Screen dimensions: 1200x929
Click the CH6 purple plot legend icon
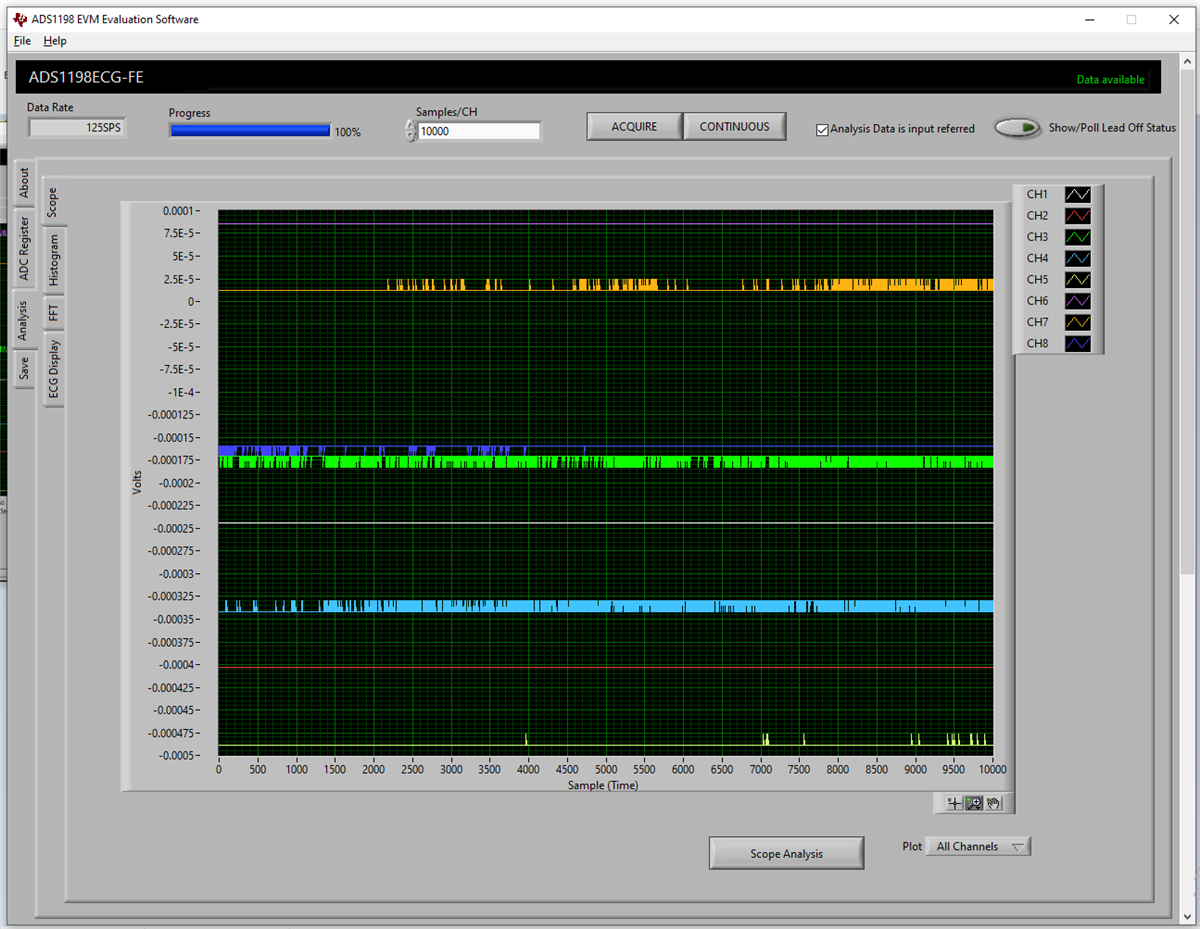tap(1078, 301)
